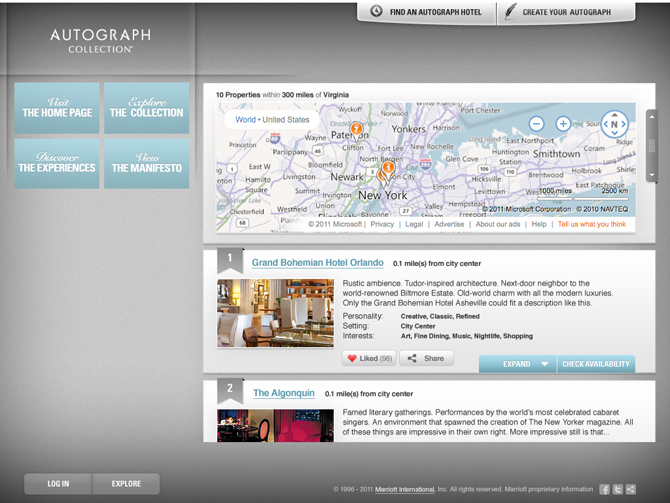Click the map compass navigation control

coord(614,124)
